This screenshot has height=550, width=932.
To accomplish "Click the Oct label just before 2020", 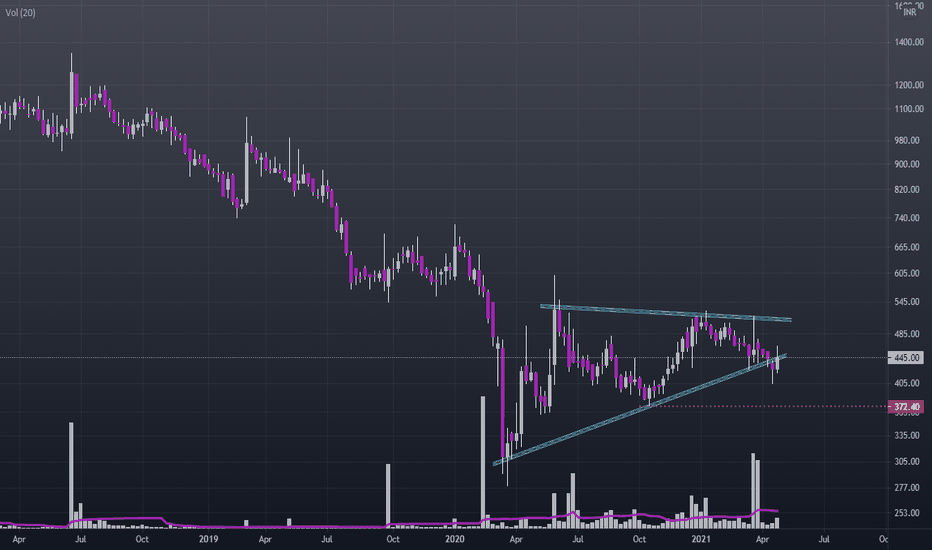I will (393, 539).
